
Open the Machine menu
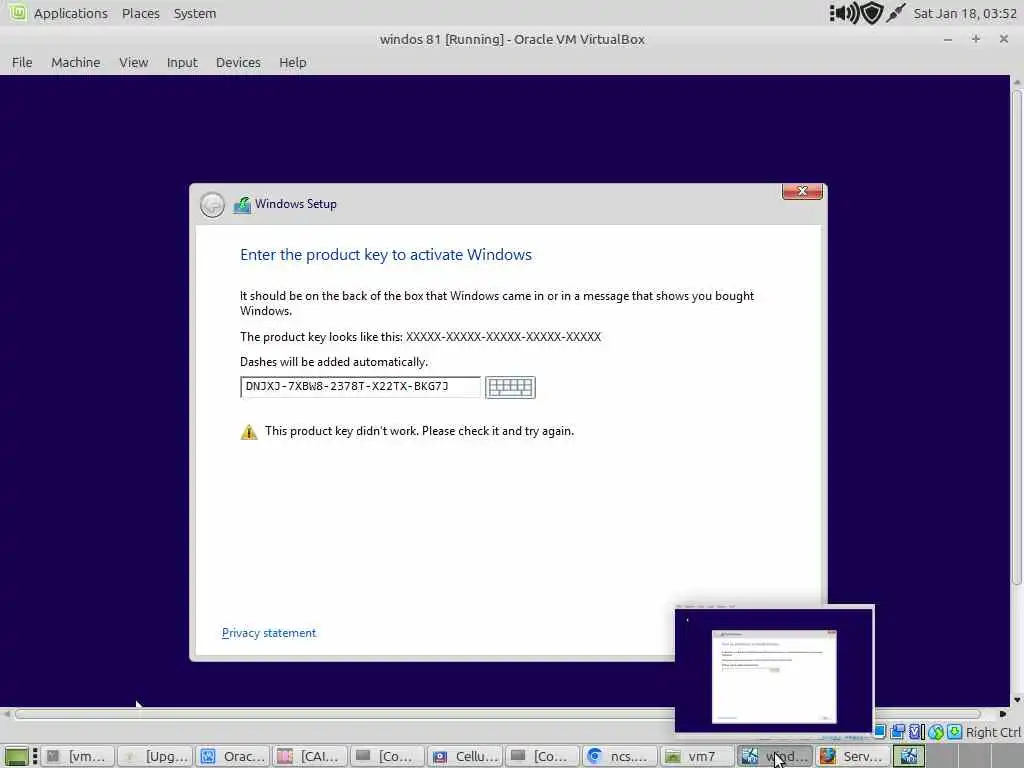point(76,63)
